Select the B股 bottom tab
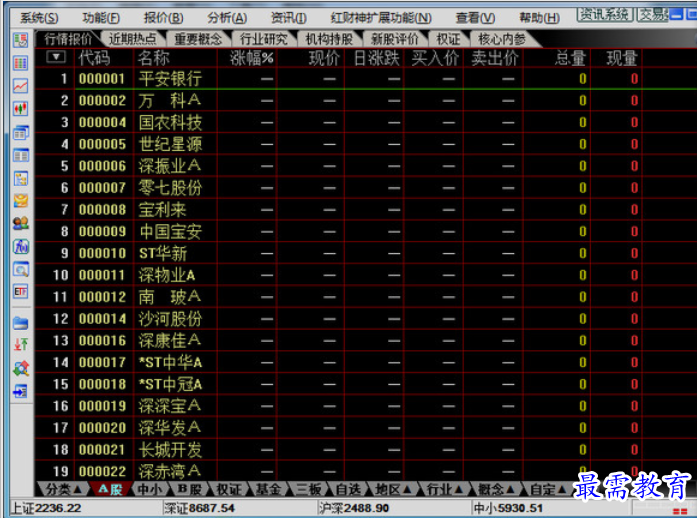 coord(189,490)
